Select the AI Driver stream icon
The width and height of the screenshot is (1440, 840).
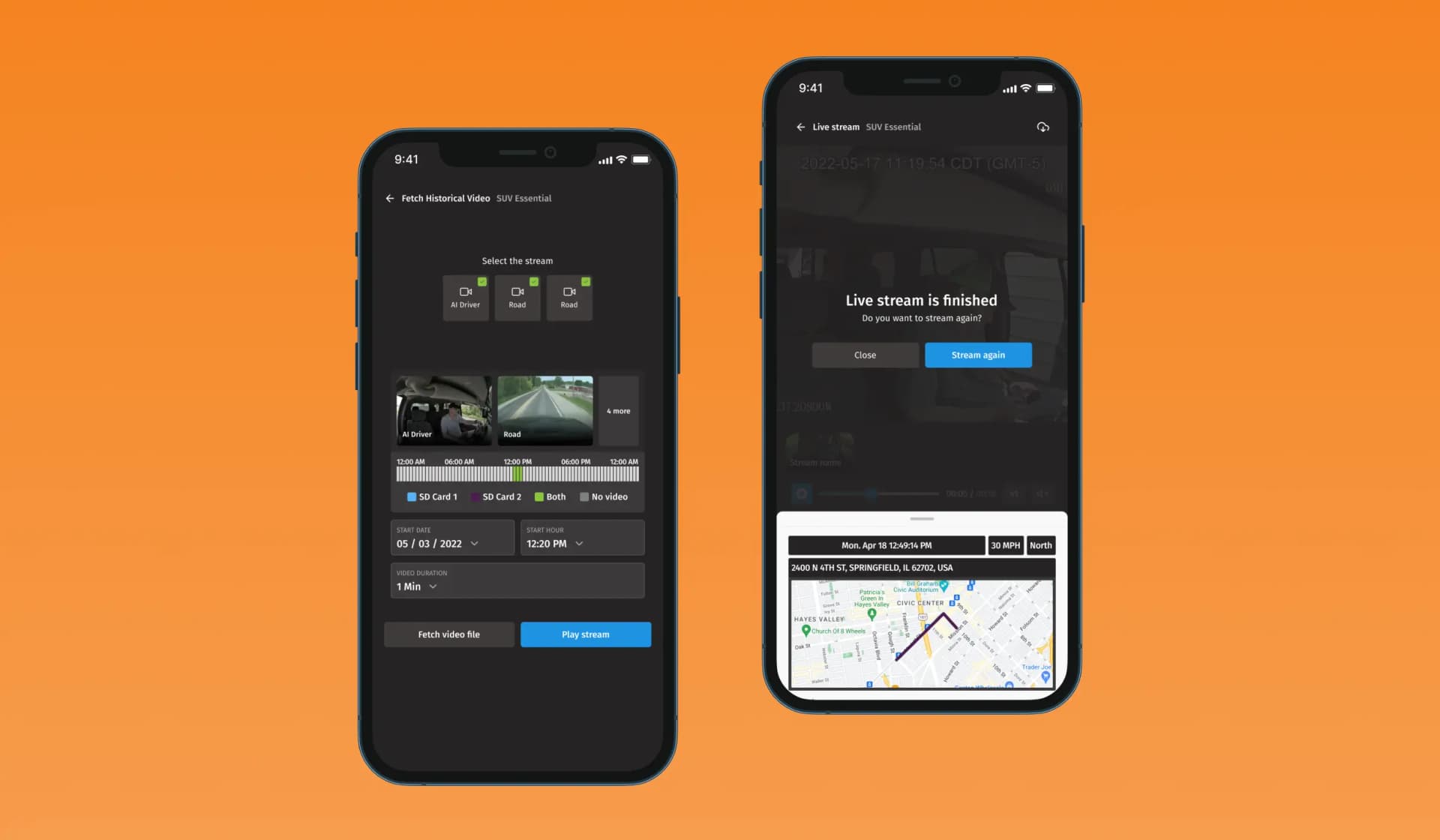coord(465,297)
